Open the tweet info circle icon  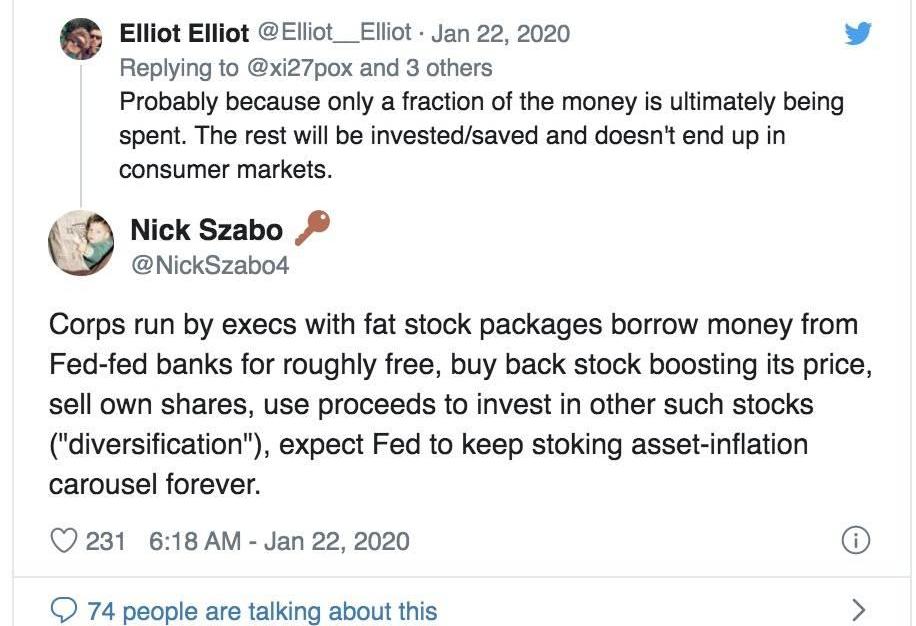(x=854, y=541)
